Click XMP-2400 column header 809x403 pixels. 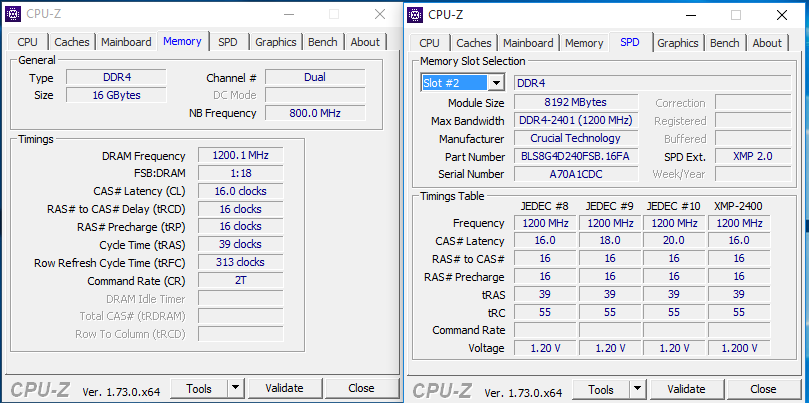click(738, 206)
